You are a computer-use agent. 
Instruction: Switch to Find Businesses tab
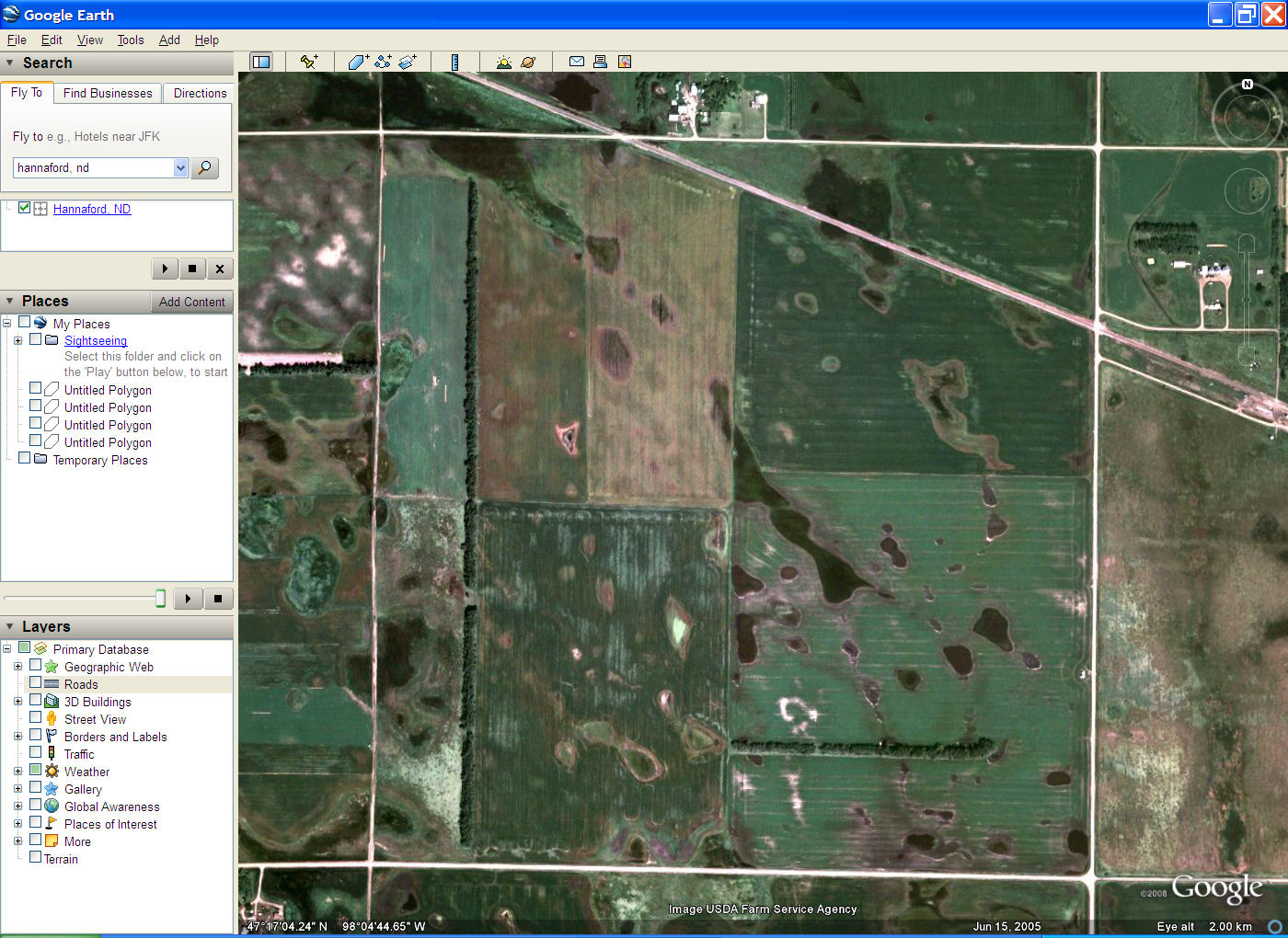coord(108,93)
